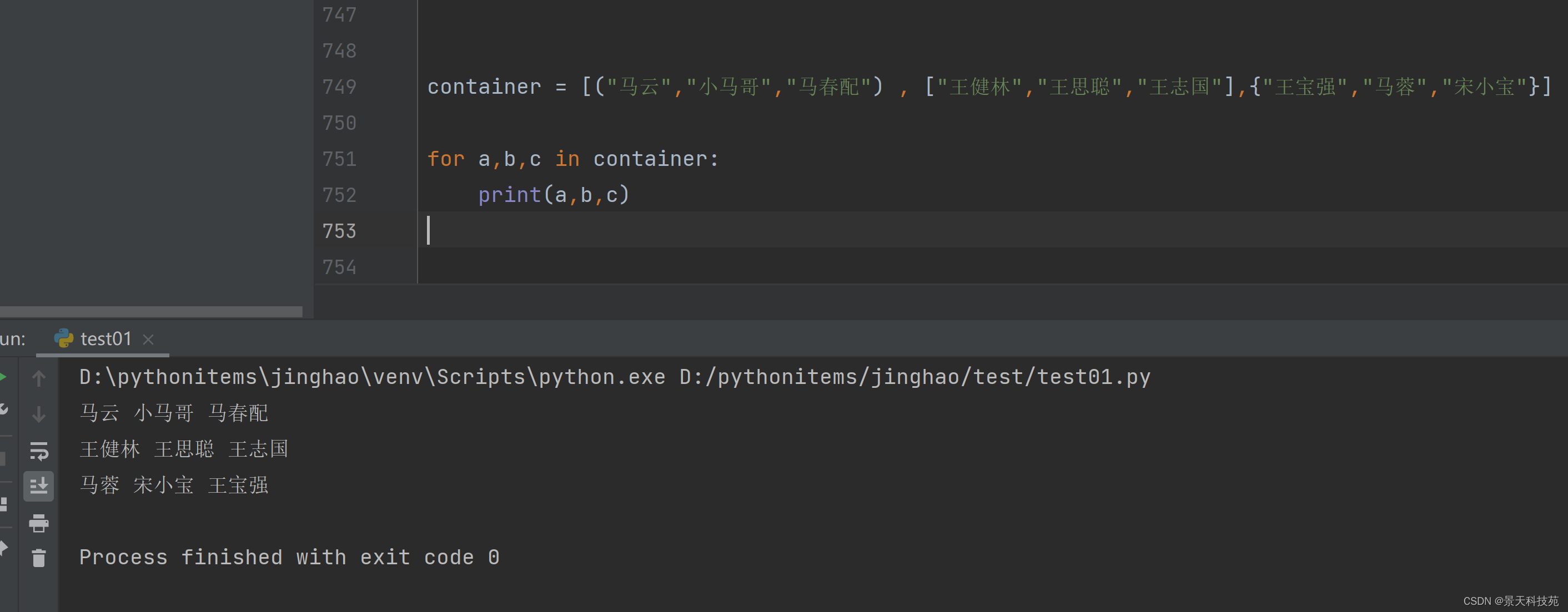This screenshot has width=1568, height=612.
Task: Click the in keyword on line 751
Action: pos(567,159)
